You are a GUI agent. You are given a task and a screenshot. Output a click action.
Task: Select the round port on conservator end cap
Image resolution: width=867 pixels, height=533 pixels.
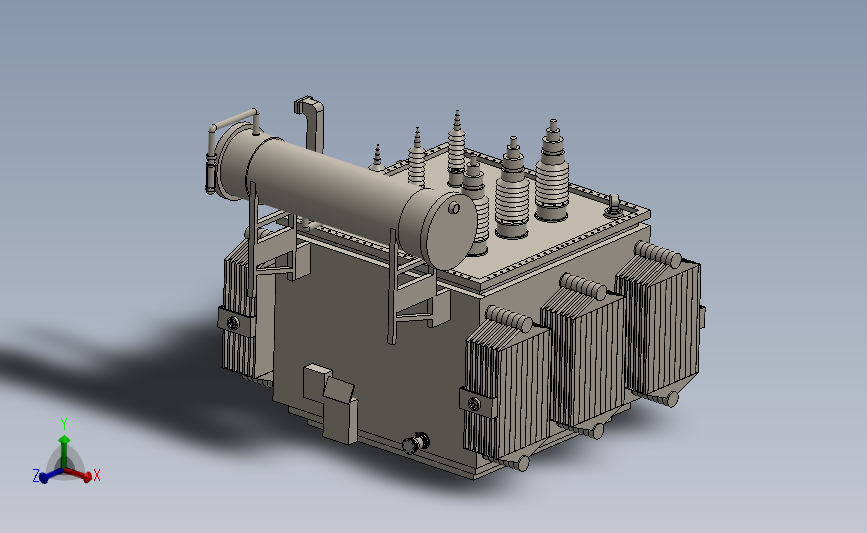(454, 208)
